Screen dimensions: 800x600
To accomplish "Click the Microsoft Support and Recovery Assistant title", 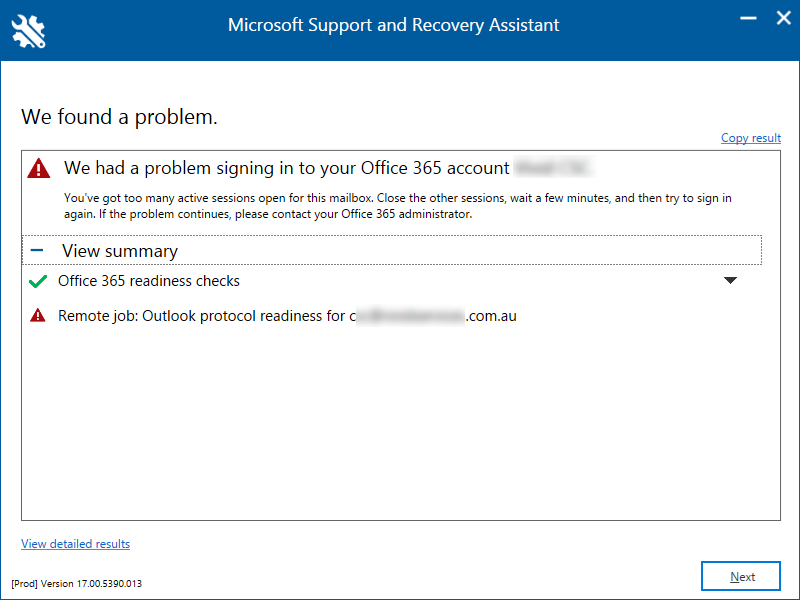I will pyautogui.click(x=393, y=25).
